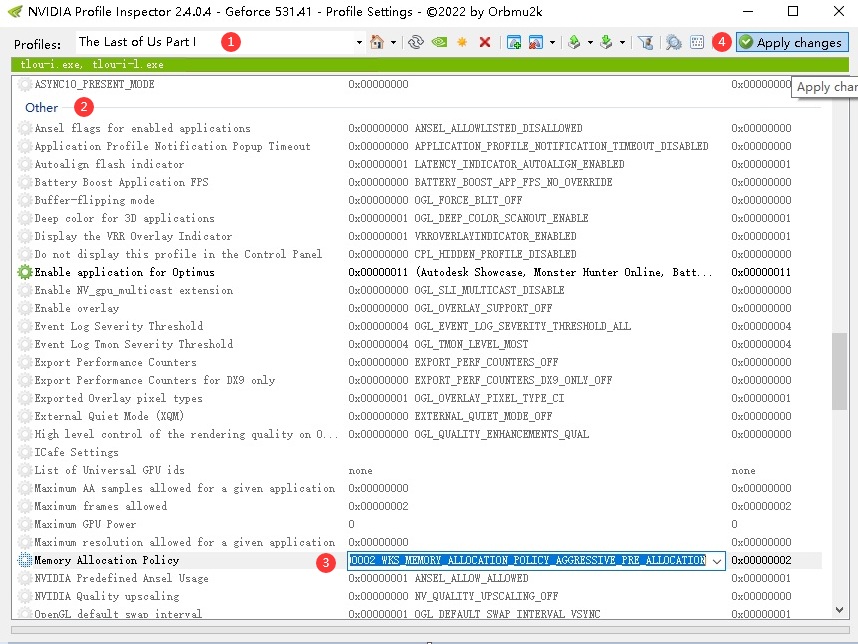Apply changes to the profile
The image size is (858, 644).
[x=792, y=42]
